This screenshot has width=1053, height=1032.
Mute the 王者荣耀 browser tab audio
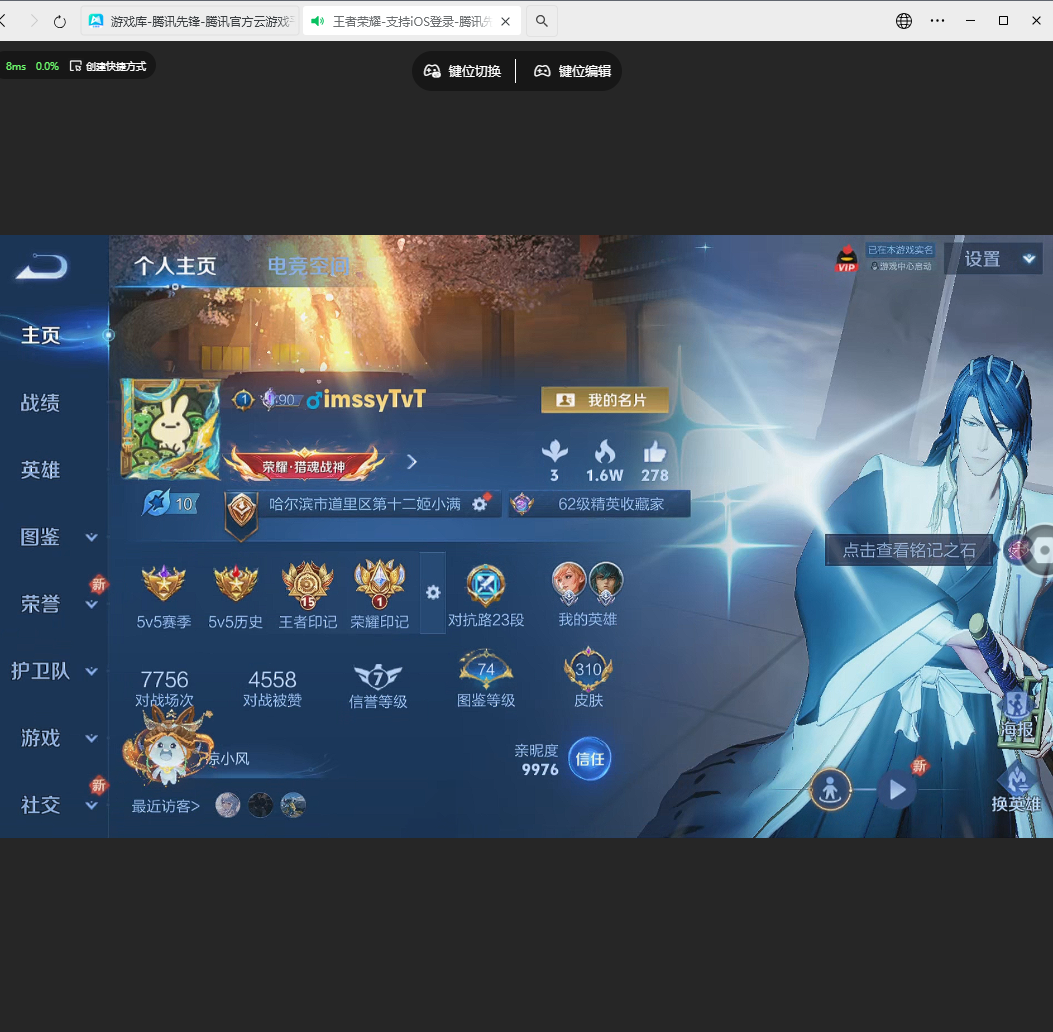(x=317, y=20)
